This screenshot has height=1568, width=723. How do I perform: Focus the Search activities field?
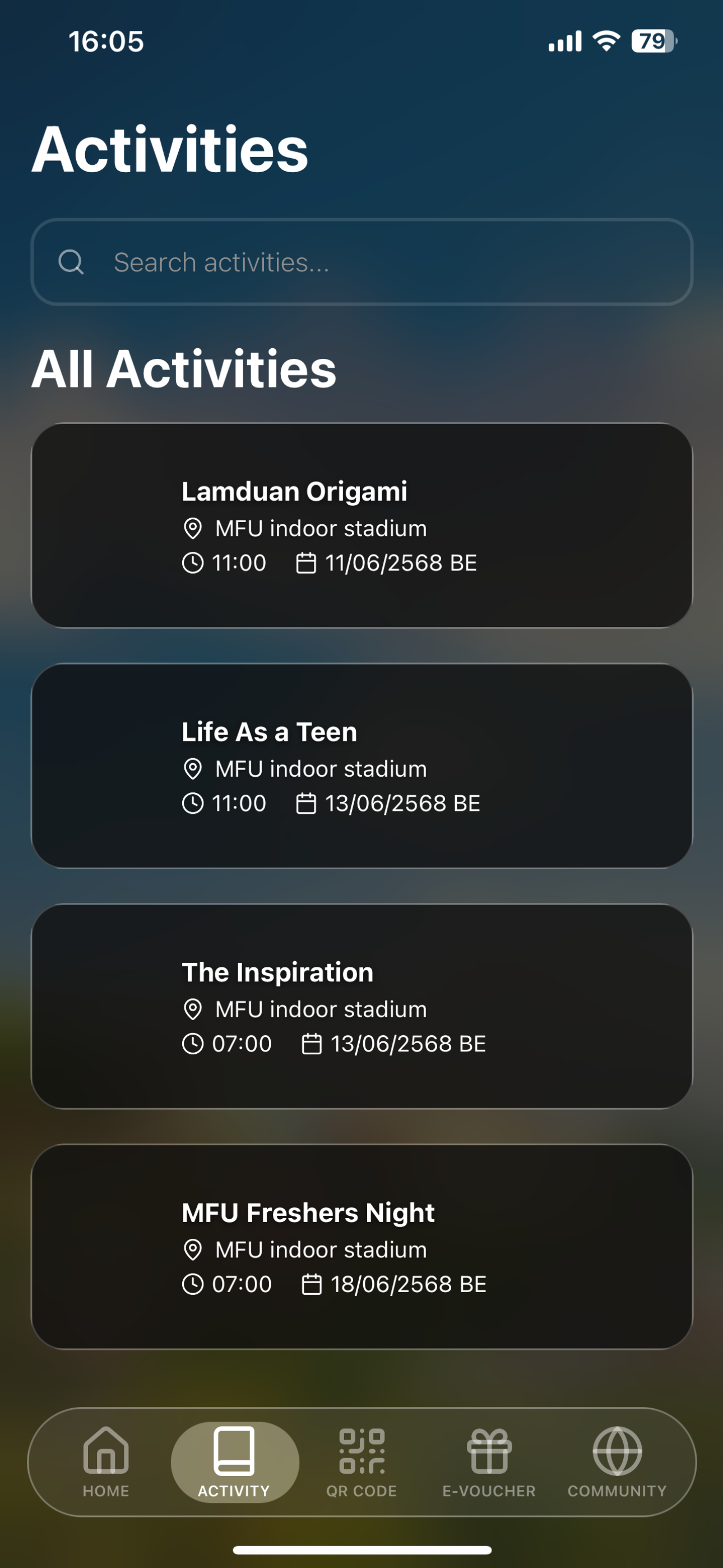(x=362, y=262)
